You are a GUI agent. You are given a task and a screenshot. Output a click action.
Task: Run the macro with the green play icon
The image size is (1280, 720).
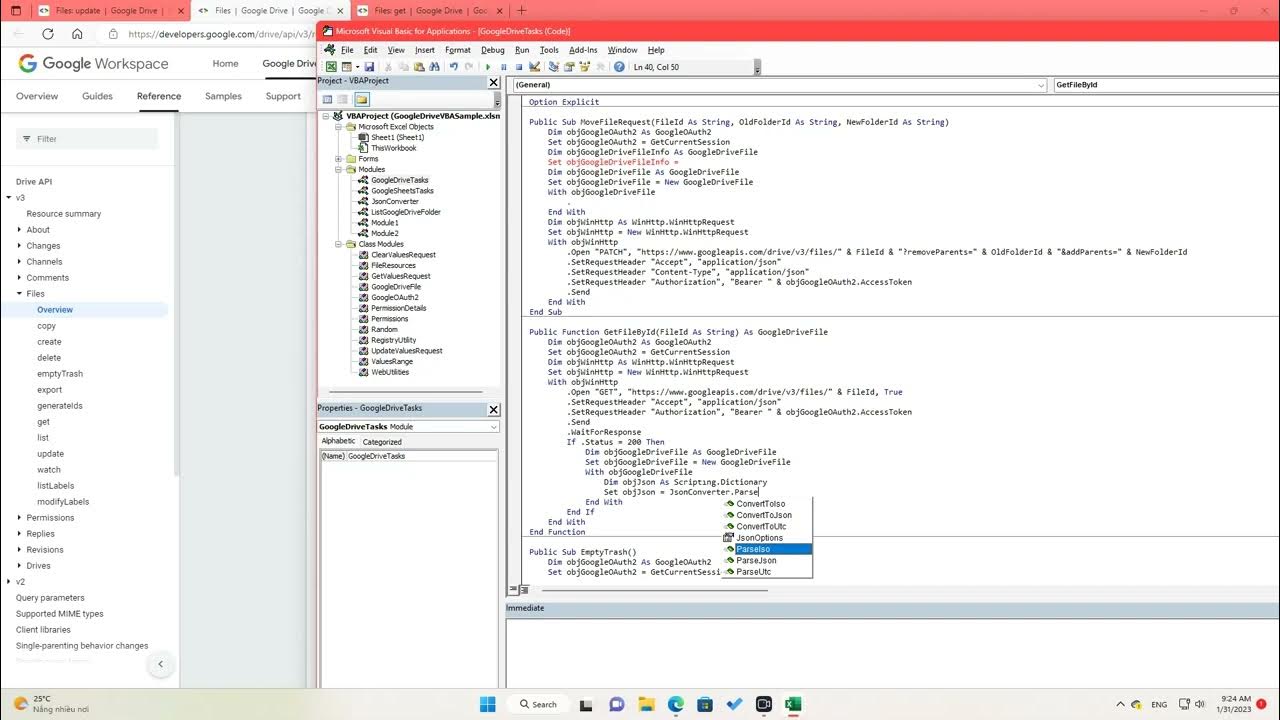tap(488, 67)
